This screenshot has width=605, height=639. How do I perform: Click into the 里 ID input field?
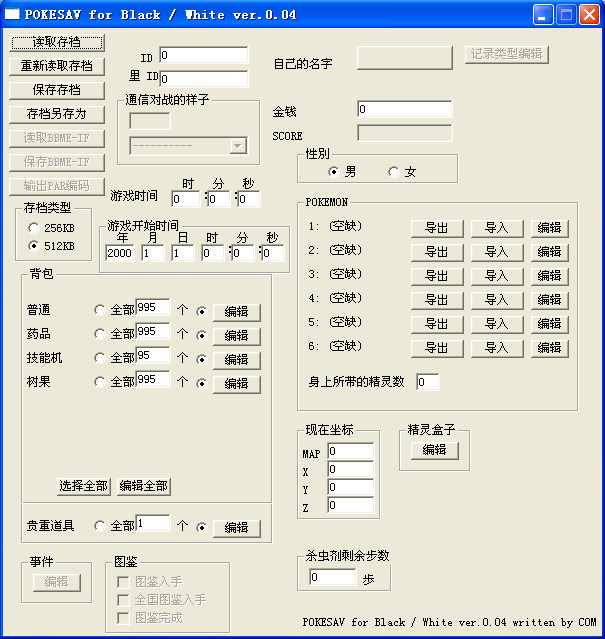tap(203, 79)
